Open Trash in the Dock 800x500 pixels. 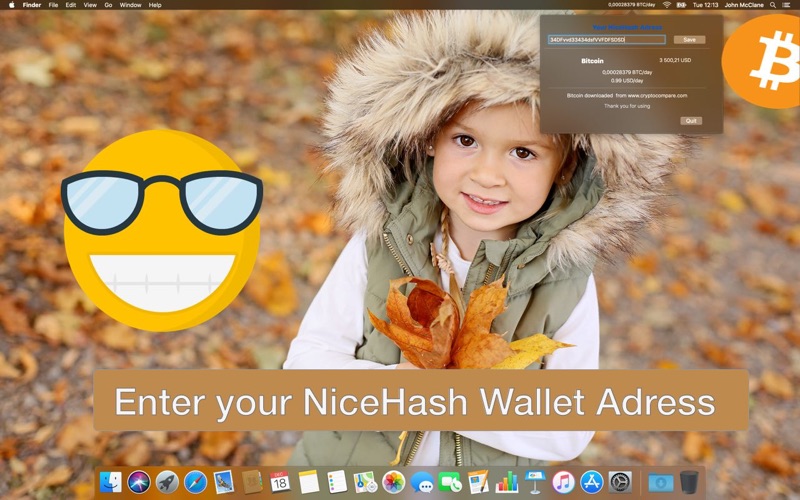[689, 482]
